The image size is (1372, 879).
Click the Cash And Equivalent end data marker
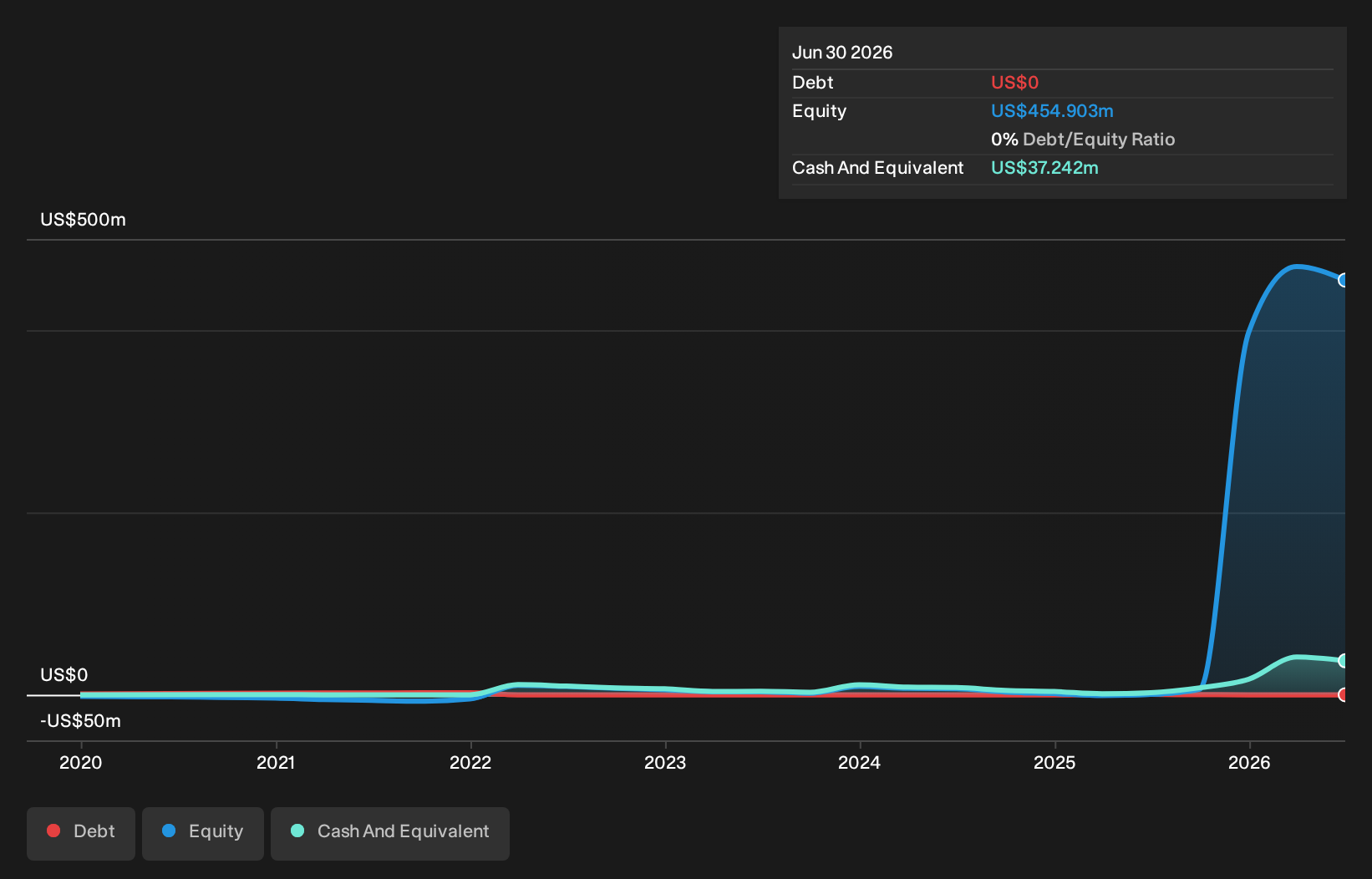tap(1343, 660)
